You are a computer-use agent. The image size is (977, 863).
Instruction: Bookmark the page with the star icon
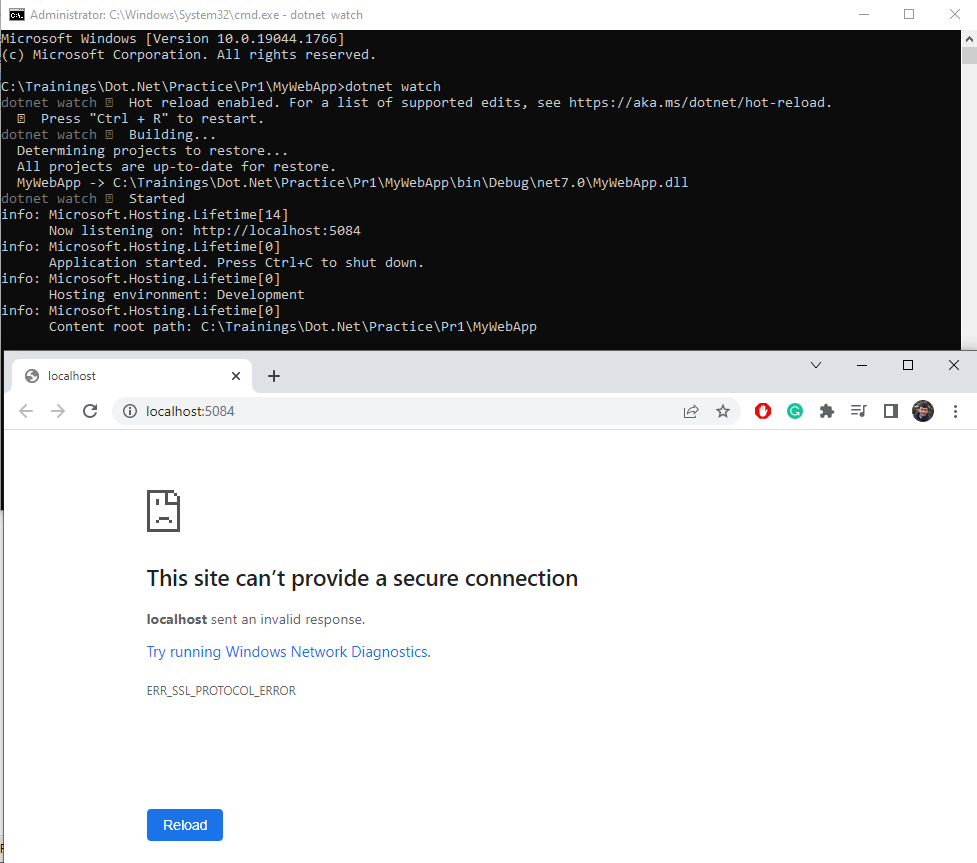pyautogui.click(x=723, y=411)
